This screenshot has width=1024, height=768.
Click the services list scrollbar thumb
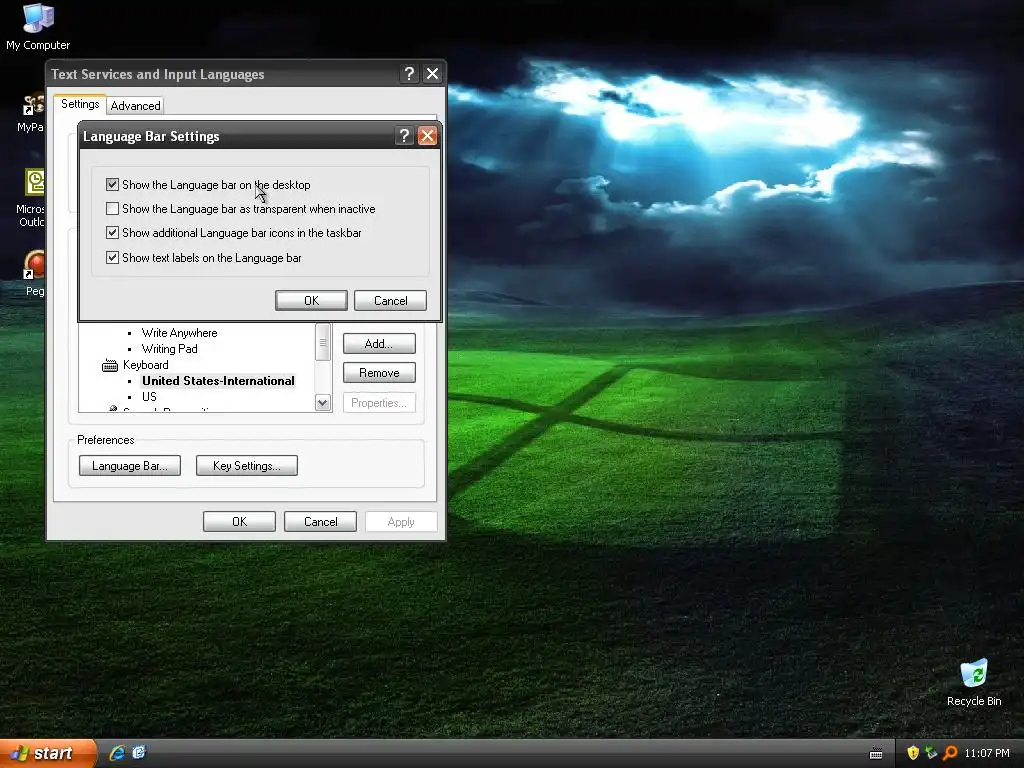coord(323,342)
